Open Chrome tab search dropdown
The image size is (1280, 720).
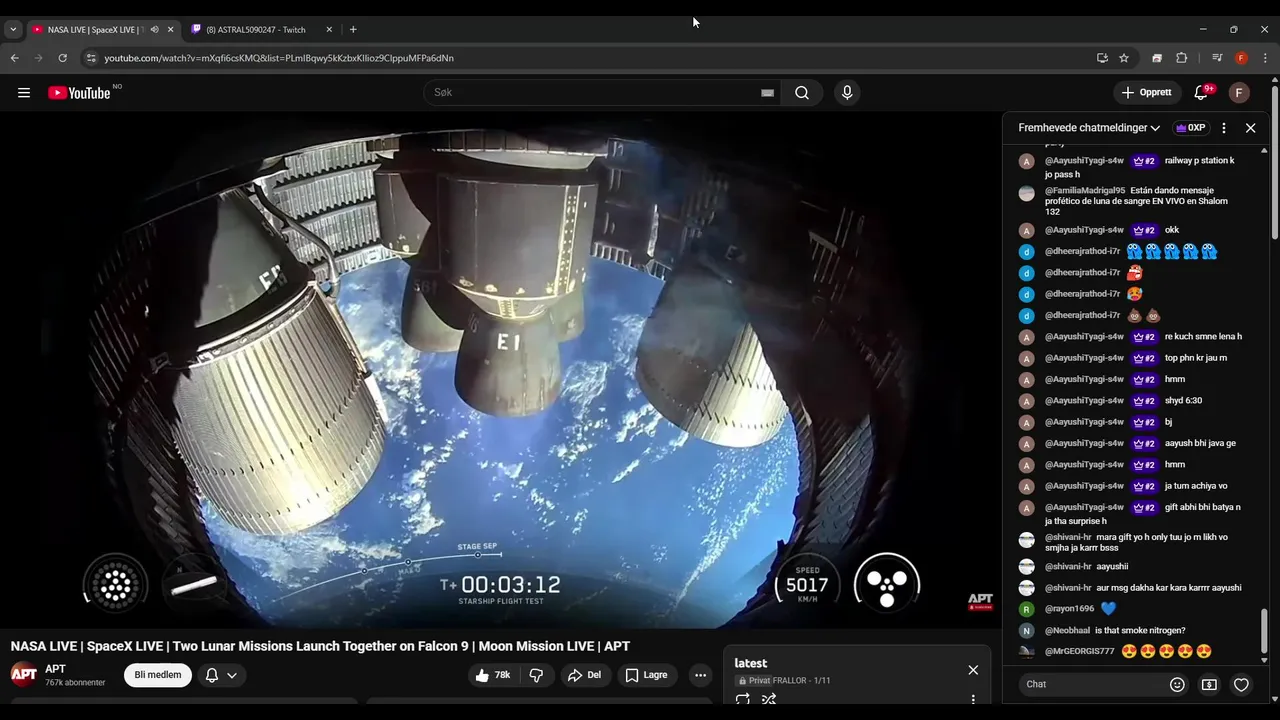click(13, 30)
